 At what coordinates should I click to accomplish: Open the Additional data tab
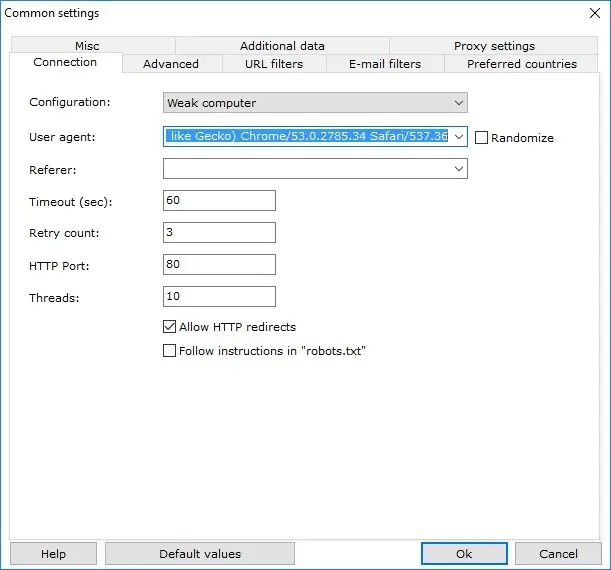pyautogui.click(x=282, y=46)
